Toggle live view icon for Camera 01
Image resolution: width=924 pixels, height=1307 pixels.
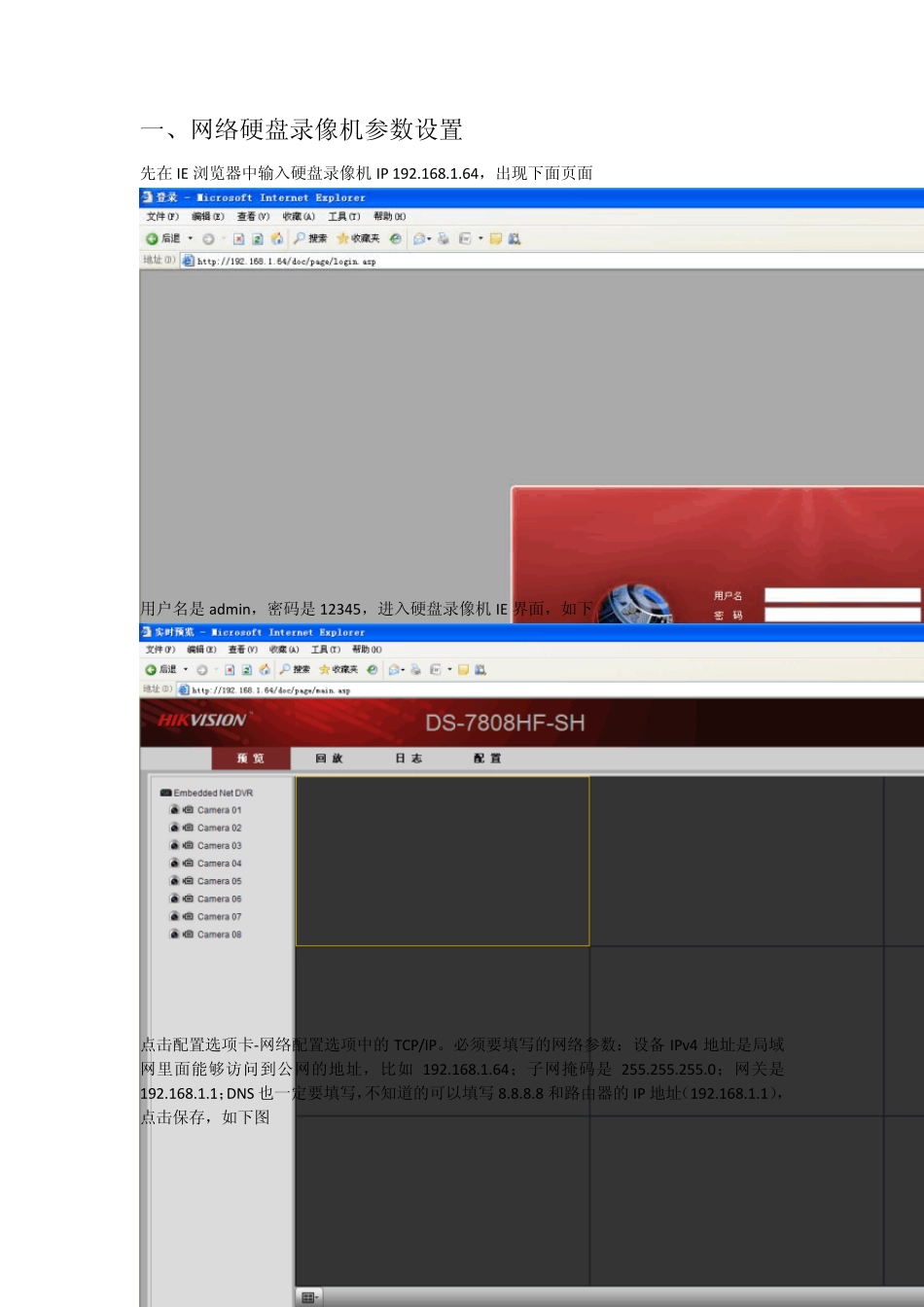point(175,810)
